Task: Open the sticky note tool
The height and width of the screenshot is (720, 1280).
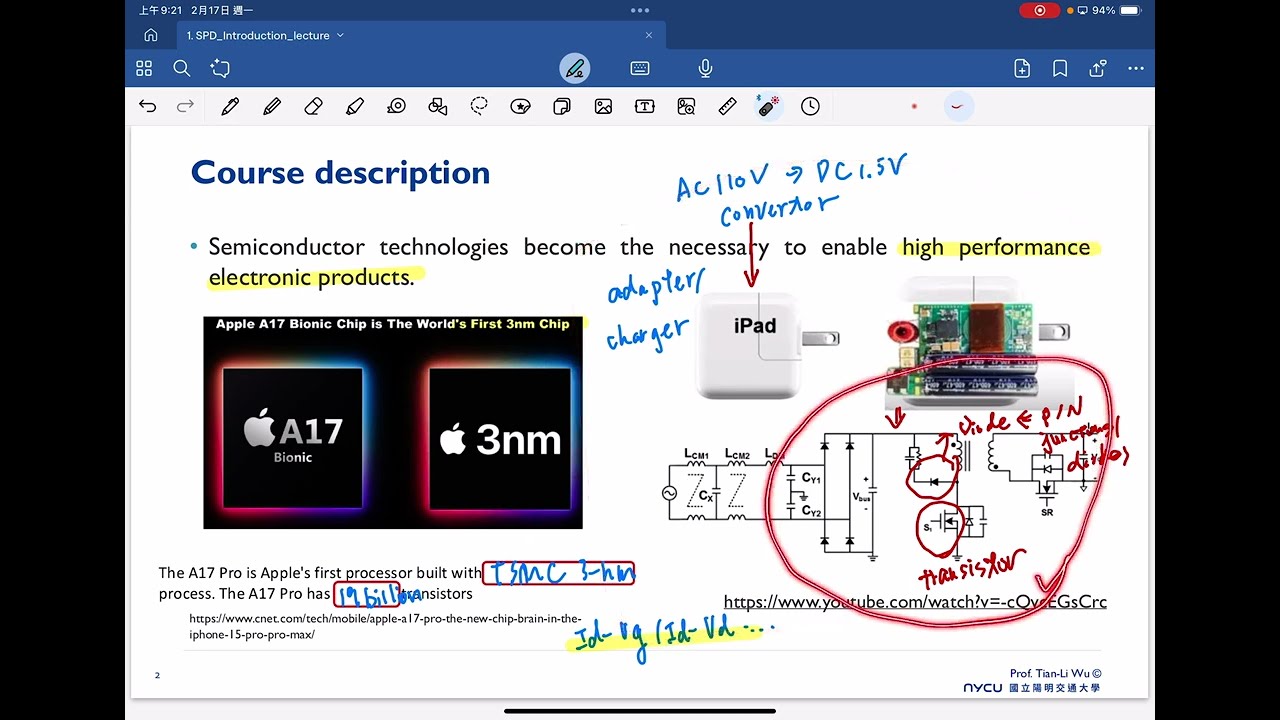Action: tap(561, 106)
